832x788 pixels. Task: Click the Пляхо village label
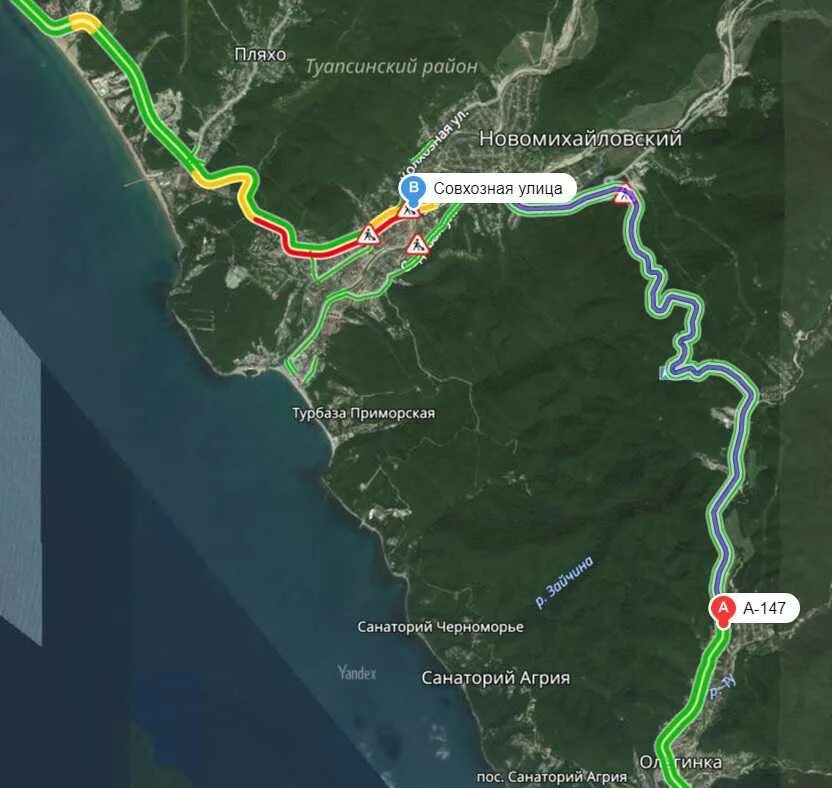point(260,54)
